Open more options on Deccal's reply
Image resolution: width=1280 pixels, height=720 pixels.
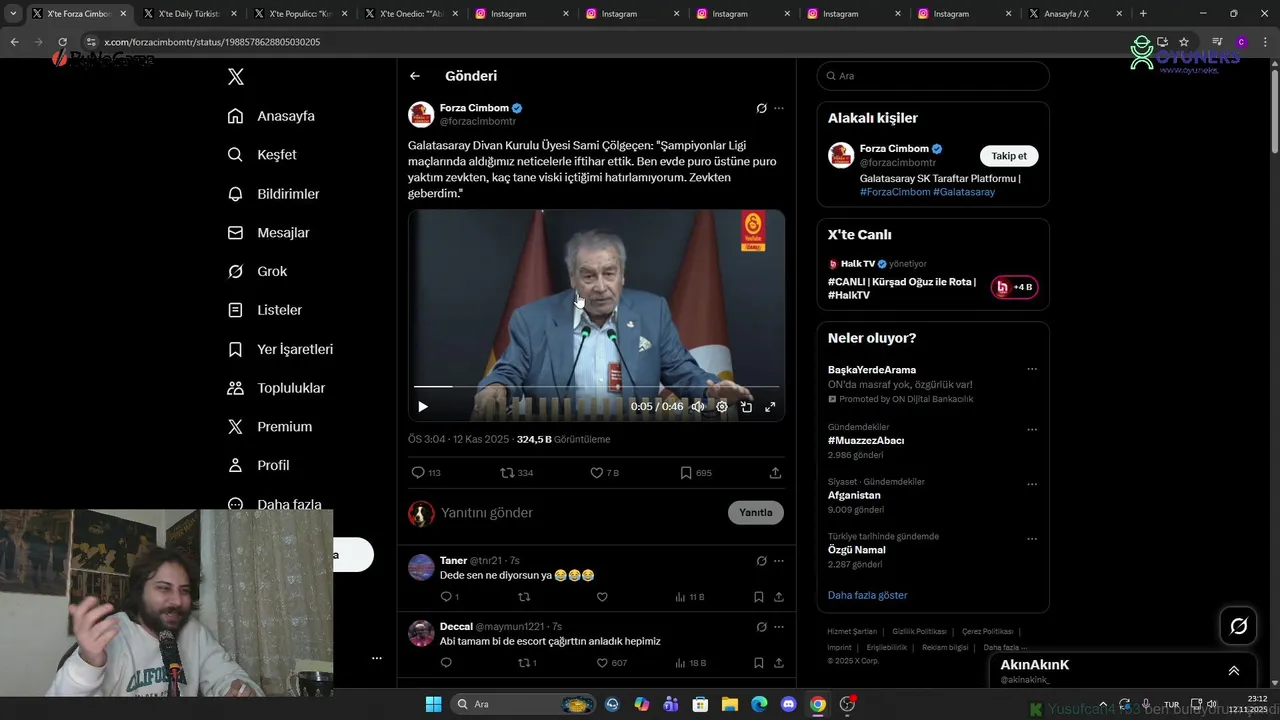click(779, 627)
